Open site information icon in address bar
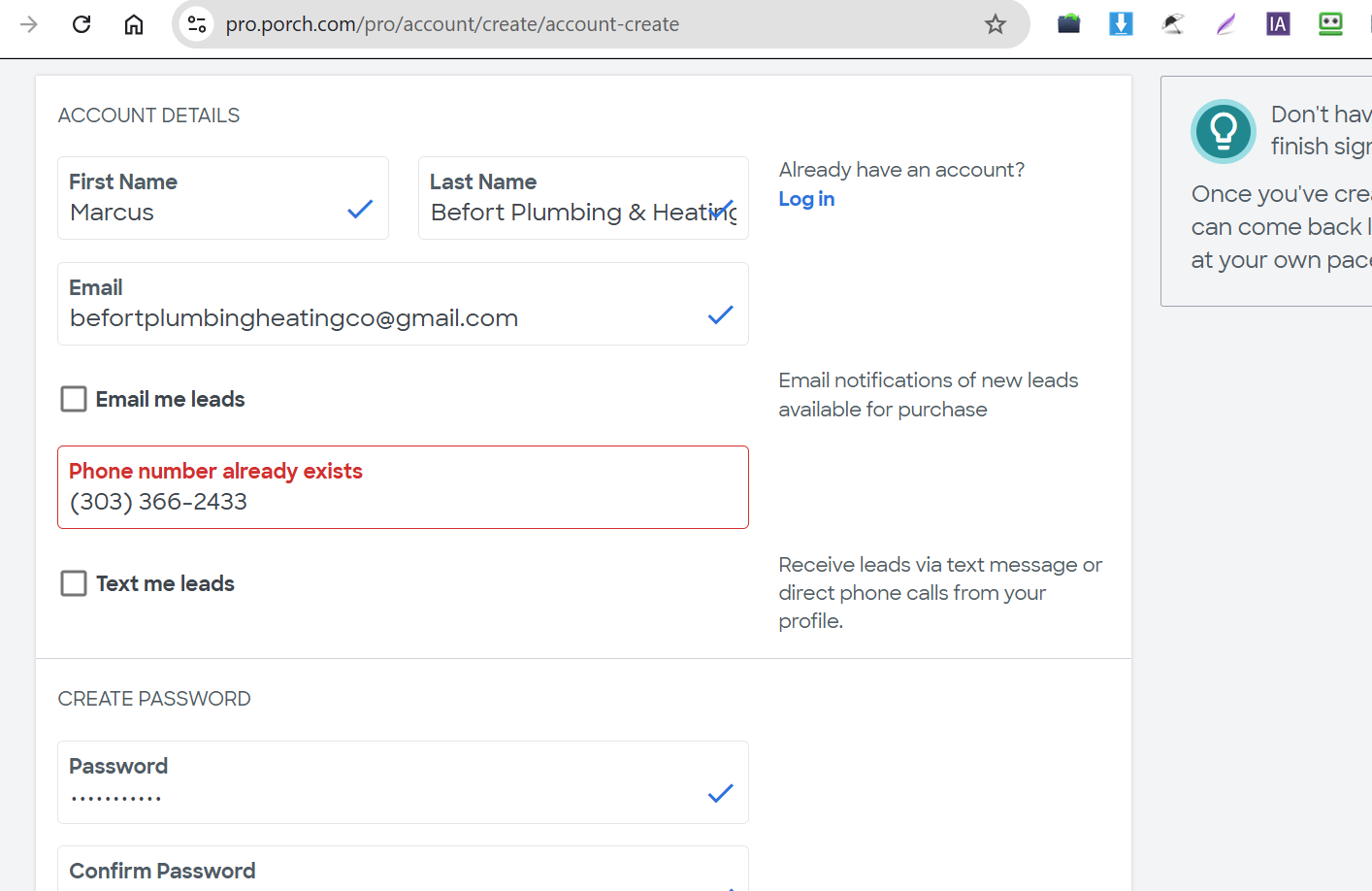The height and width of the screenshot is (891, 1372). [197, 24]
